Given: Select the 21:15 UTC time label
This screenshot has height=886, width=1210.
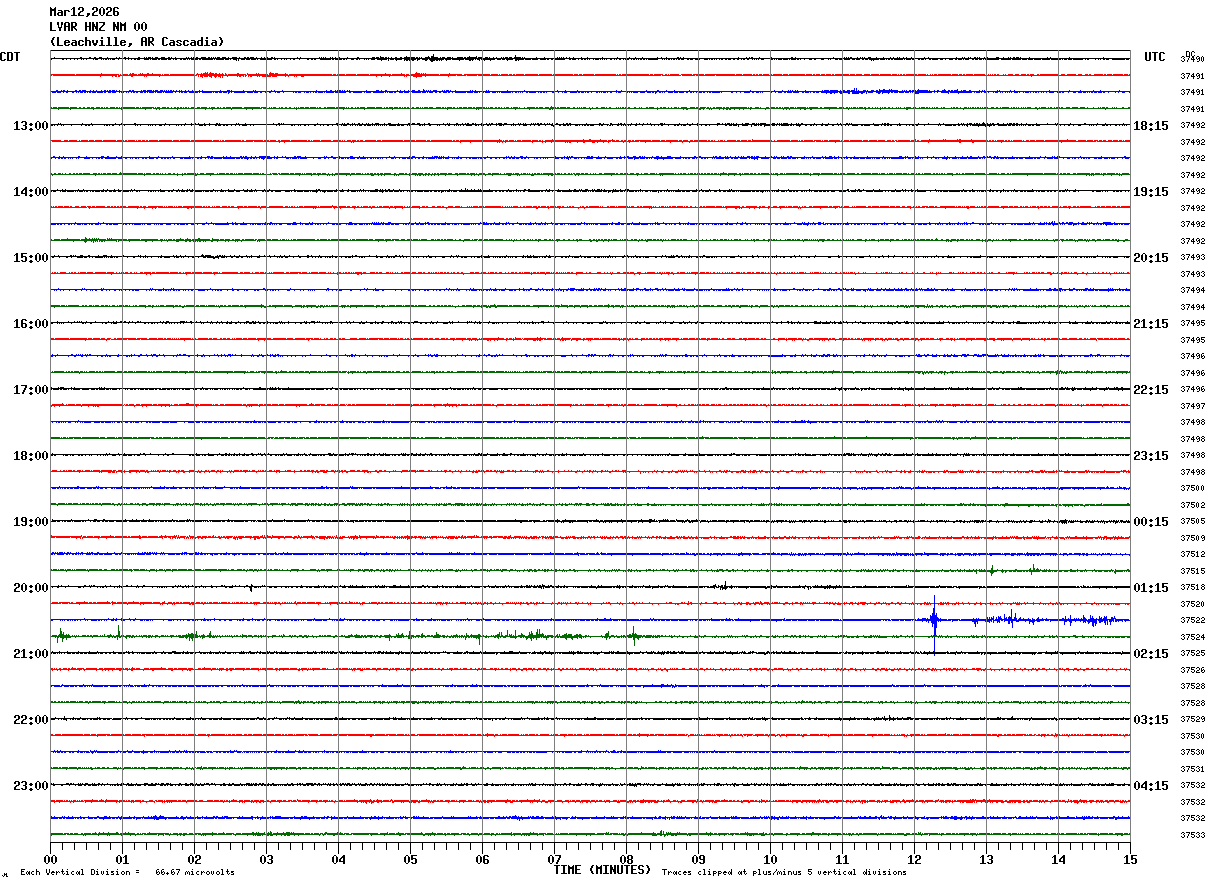Looking at the screenshot, I should (x=1151, y=324).
